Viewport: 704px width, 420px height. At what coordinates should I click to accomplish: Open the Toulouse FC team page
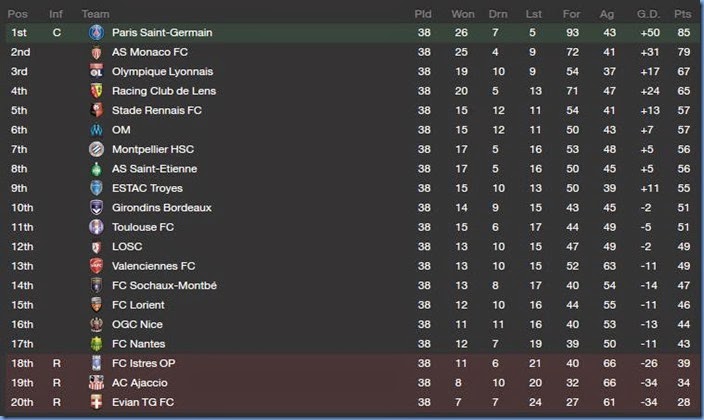point(143,227)
